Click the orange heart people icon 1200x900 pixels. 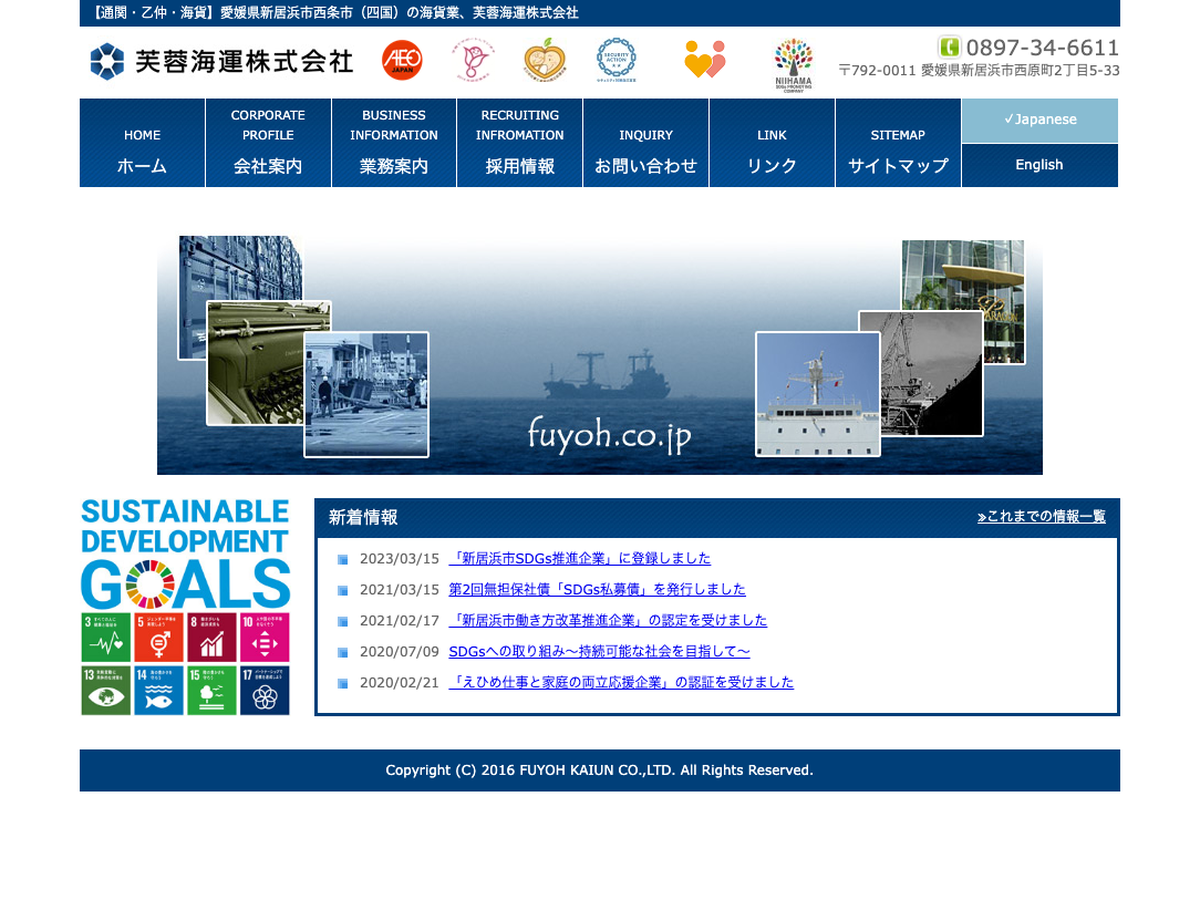pos(704,61)
